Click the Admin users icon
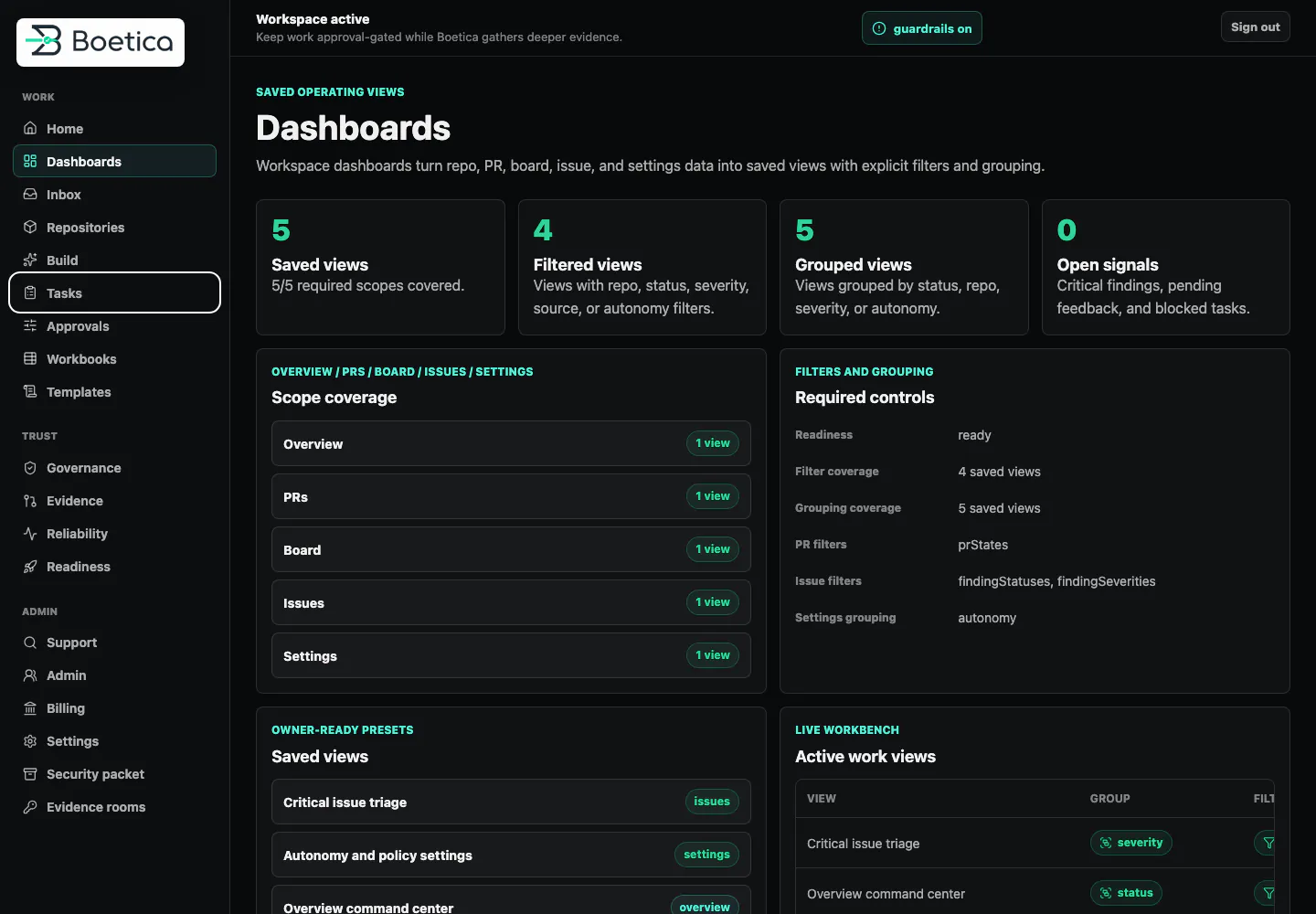1316x914 pixels. pos(30,675)
